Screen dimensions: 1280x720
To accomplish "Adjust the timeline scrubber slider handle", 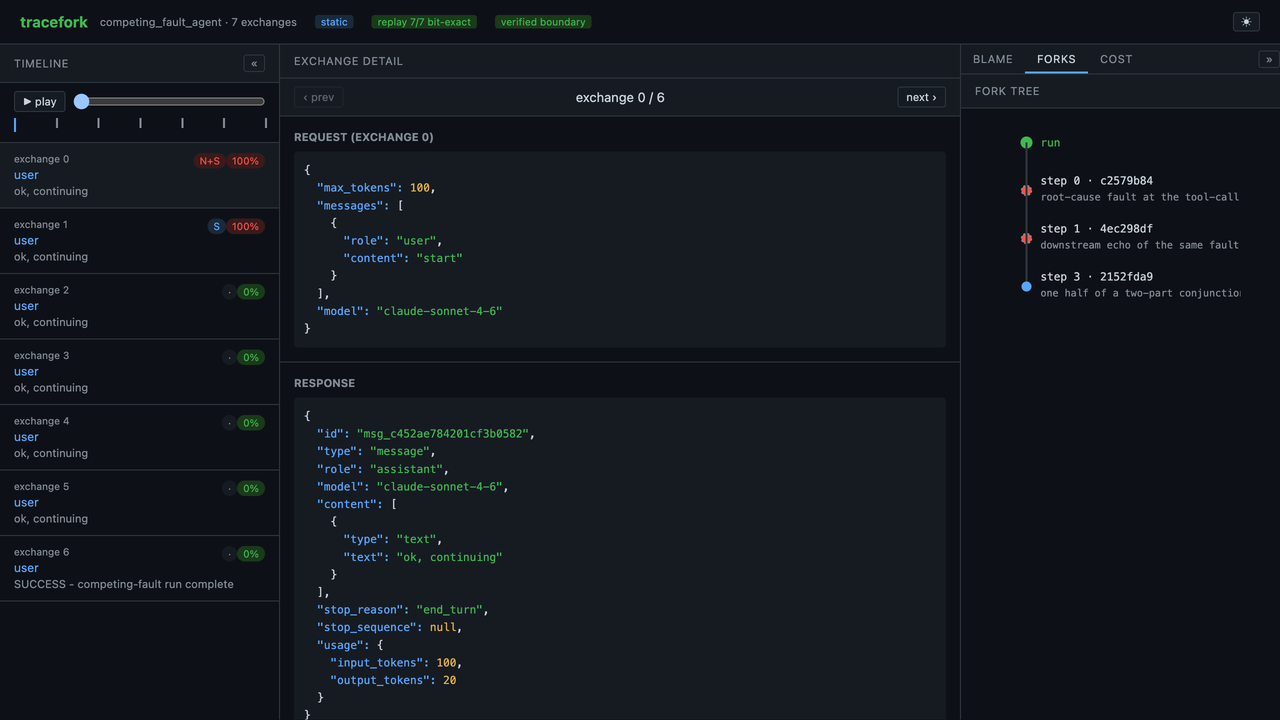I will point(82,101).
